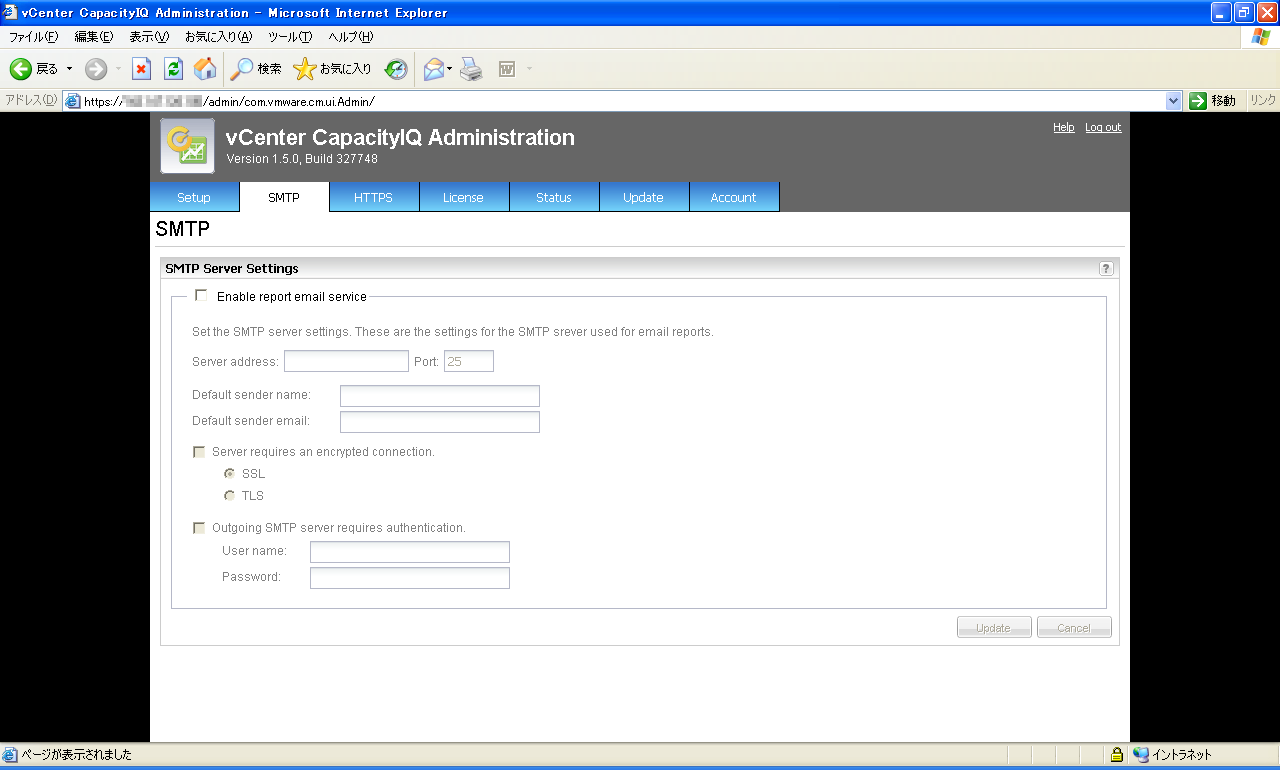Select the SSL radio button
1280x770 pixels.
coord(229,473)
